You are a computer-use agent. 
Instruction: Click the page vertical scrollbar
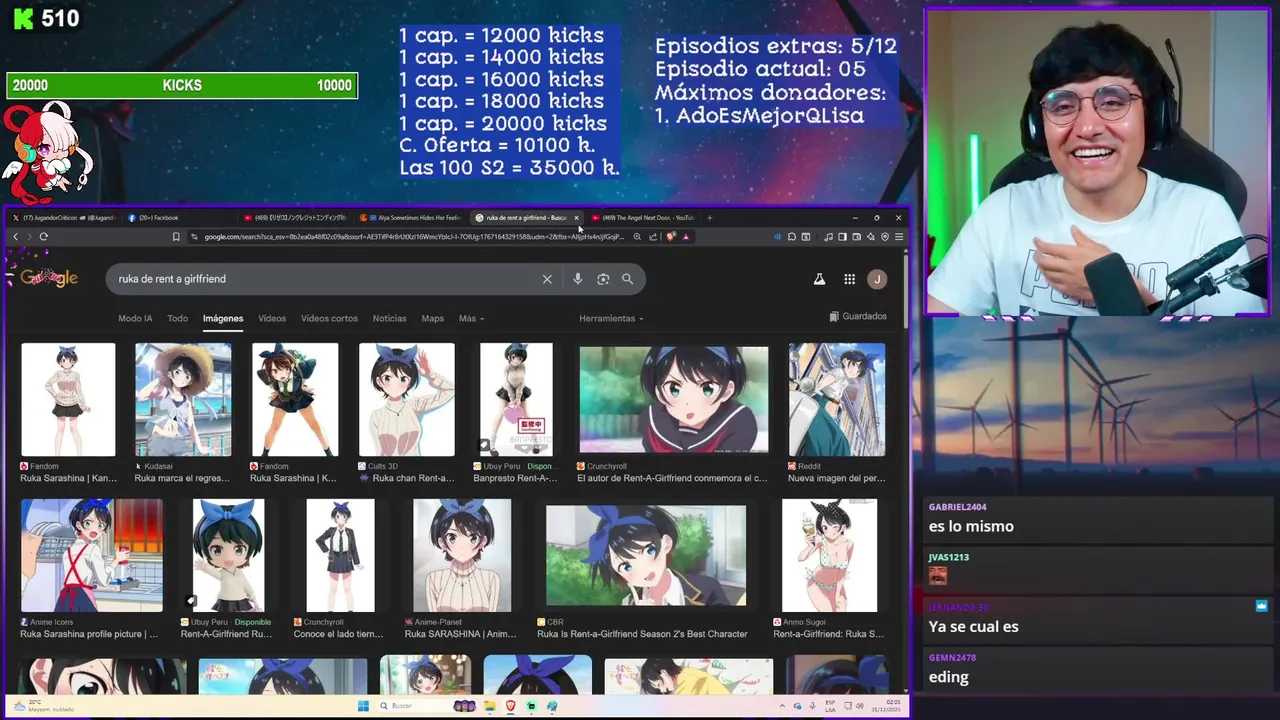pyautogui.click(x=906, y=290)
